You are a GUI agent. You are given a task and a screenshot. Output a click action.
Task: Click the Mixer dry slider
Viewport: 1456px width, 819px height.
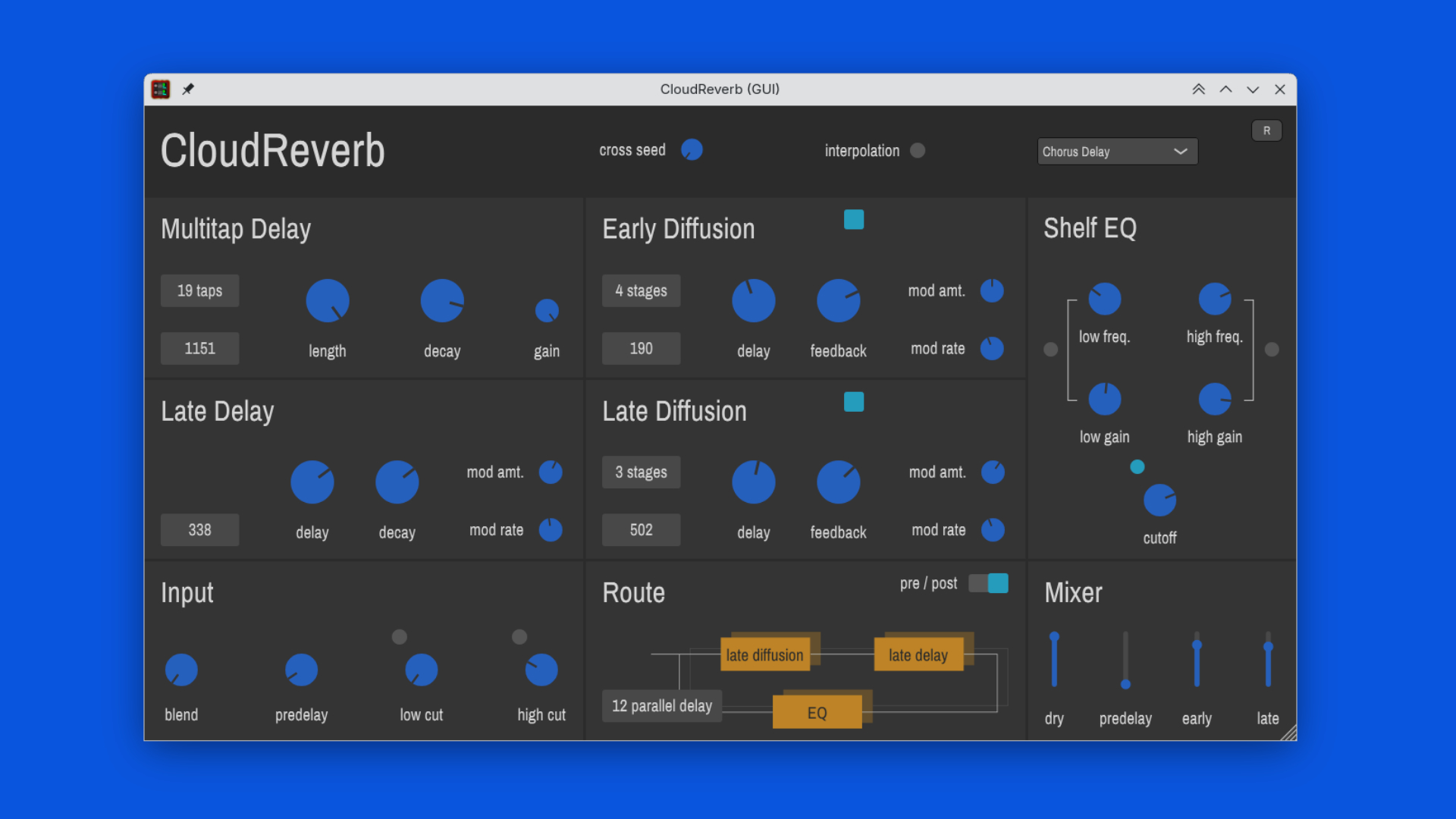click(x=1054, y=660)
